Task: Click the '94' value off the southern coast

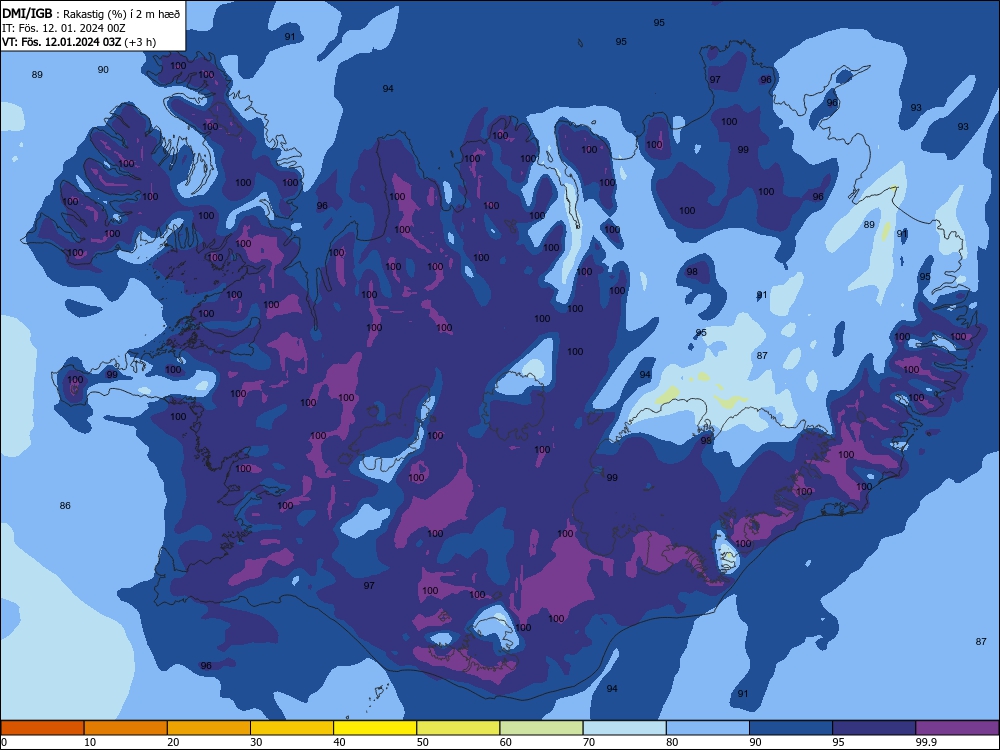Action: (x=612, y=689)
